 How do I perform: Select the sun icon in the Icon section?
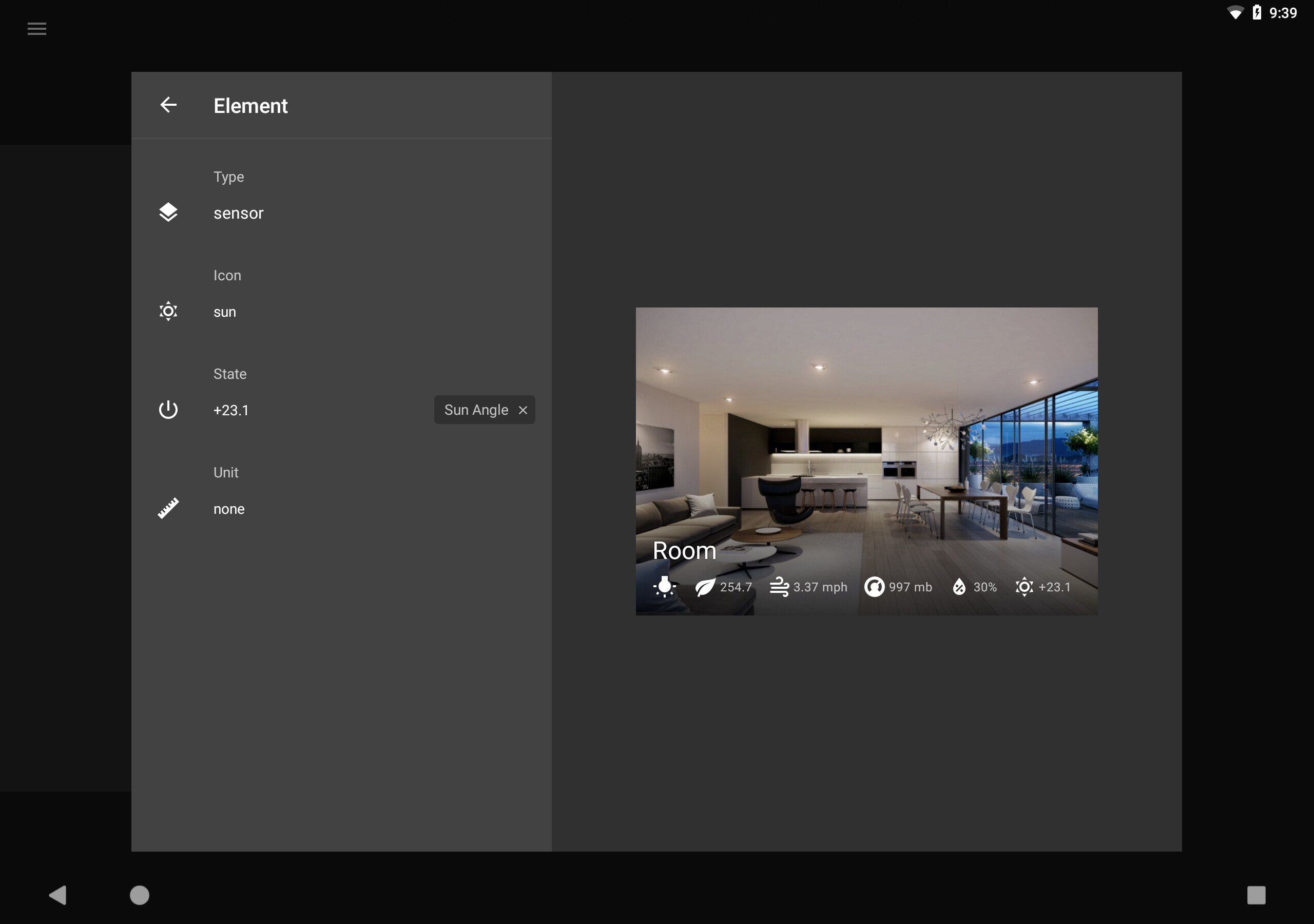click(x=168, y=311)
